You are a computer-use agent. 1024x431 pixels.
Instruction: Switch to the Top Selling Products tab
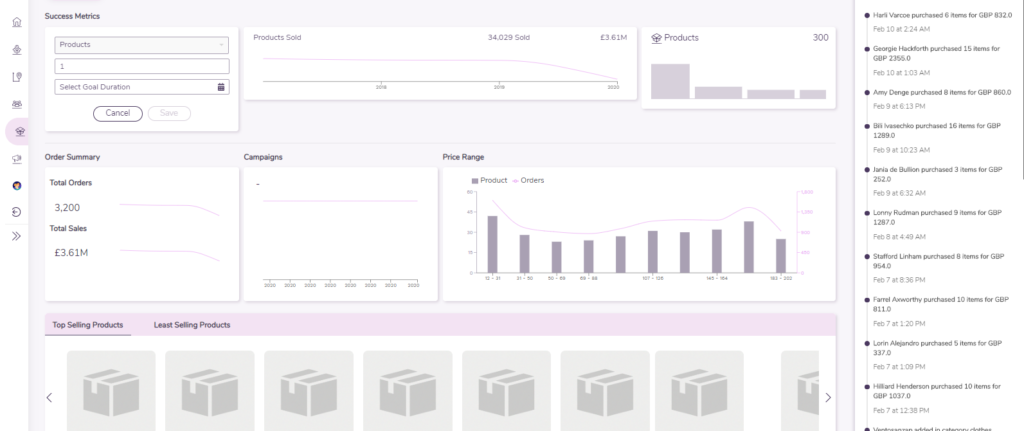[x=88, y=325]
